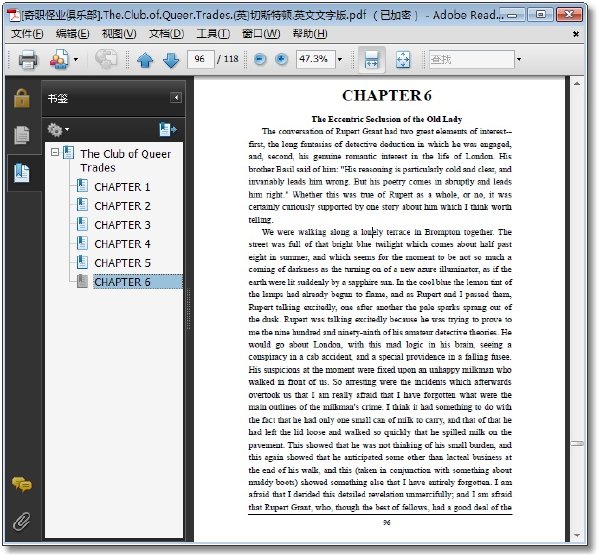
Task: Maximize the Adobe Reader window
Action: (x=540, y=15)
